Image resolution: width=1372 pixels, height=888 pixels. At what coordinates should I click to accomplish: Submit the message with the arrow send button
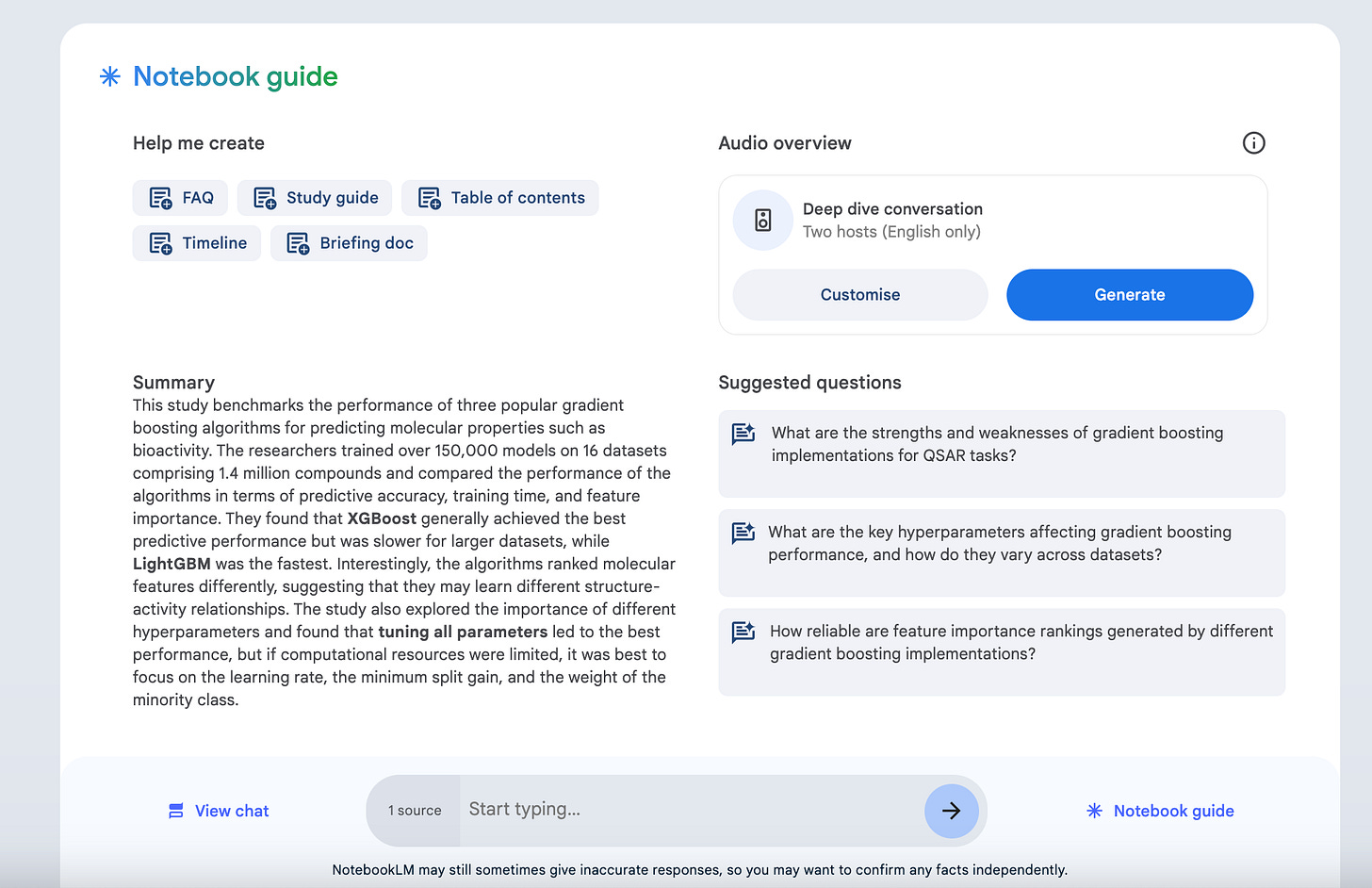952,811
